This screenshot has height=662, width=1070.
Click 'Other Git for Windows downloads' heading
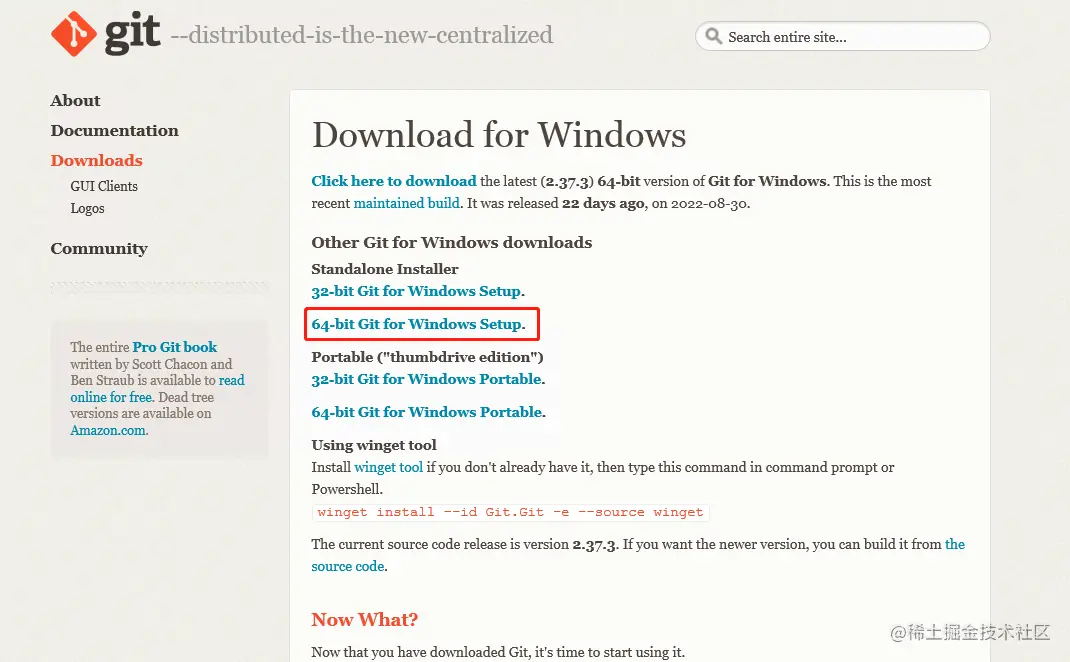point(452,242)
